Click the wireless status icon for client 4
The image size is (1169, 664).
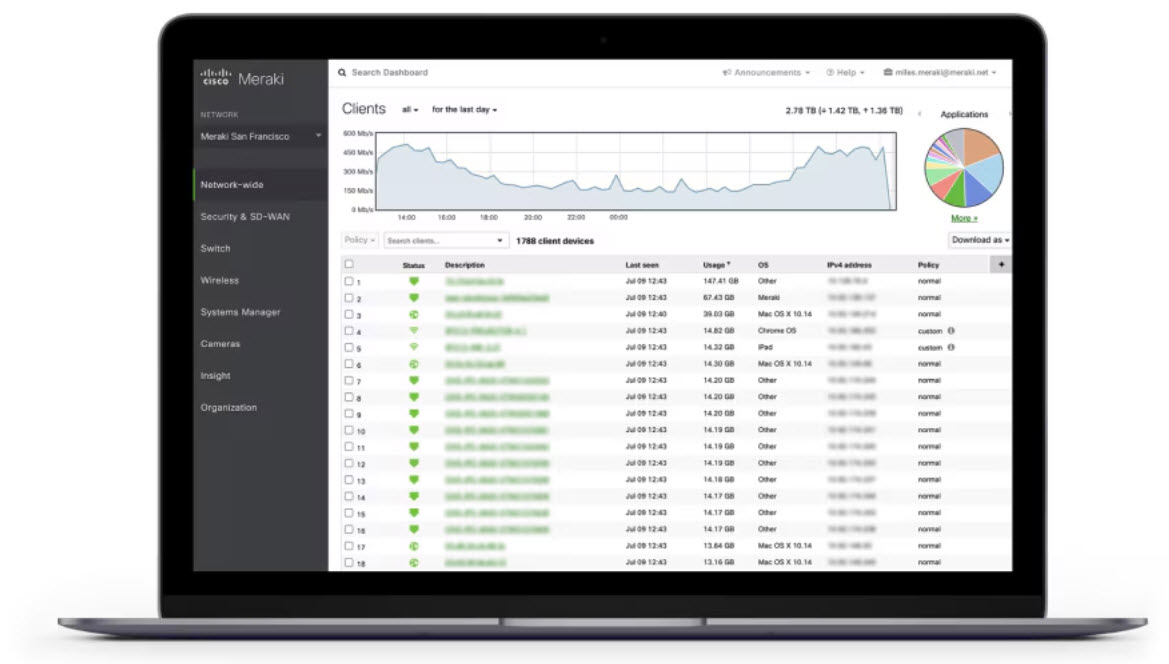[x=414, y=331]
